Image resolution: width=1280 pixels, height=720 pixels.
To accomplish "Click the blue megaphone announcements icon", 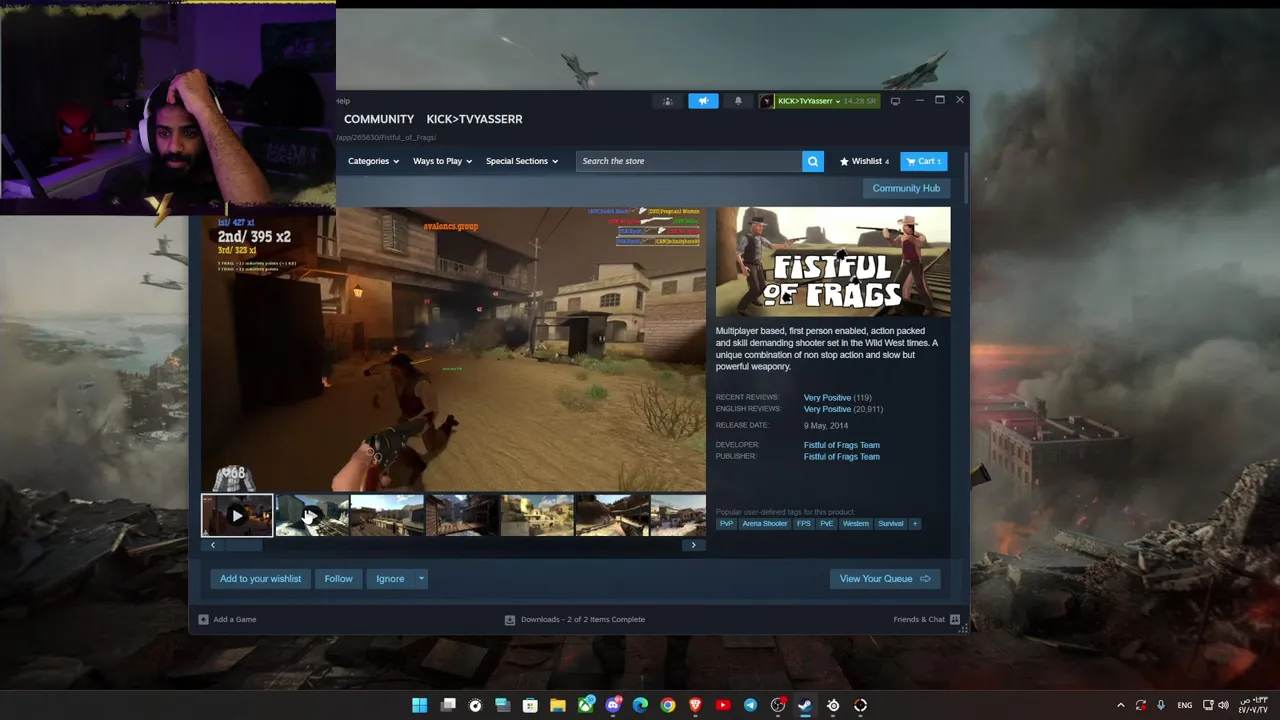I will tap(703, 101).
